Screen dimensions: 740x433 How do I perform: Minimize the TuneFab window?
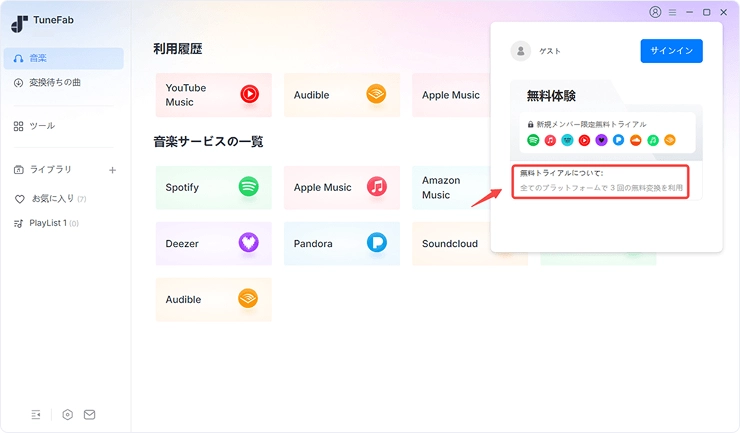tap(690, 12)
